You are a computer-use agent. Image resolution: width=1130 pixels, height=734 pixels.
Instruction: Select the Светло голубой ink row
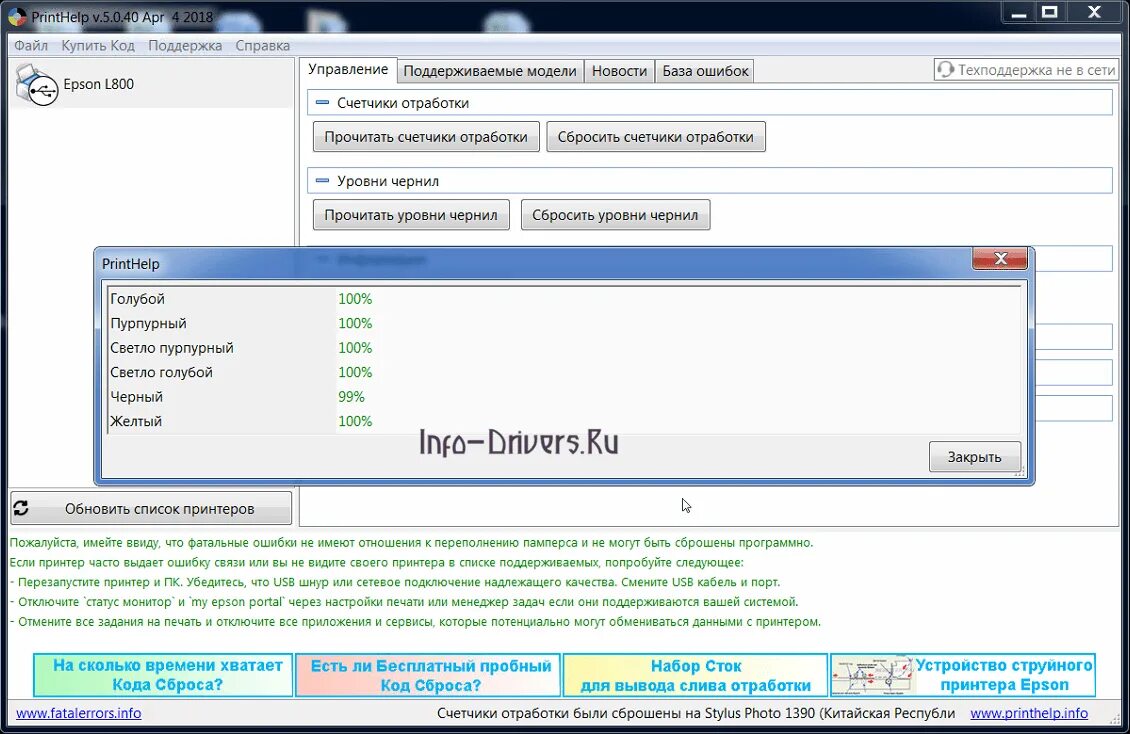(564, 372)
